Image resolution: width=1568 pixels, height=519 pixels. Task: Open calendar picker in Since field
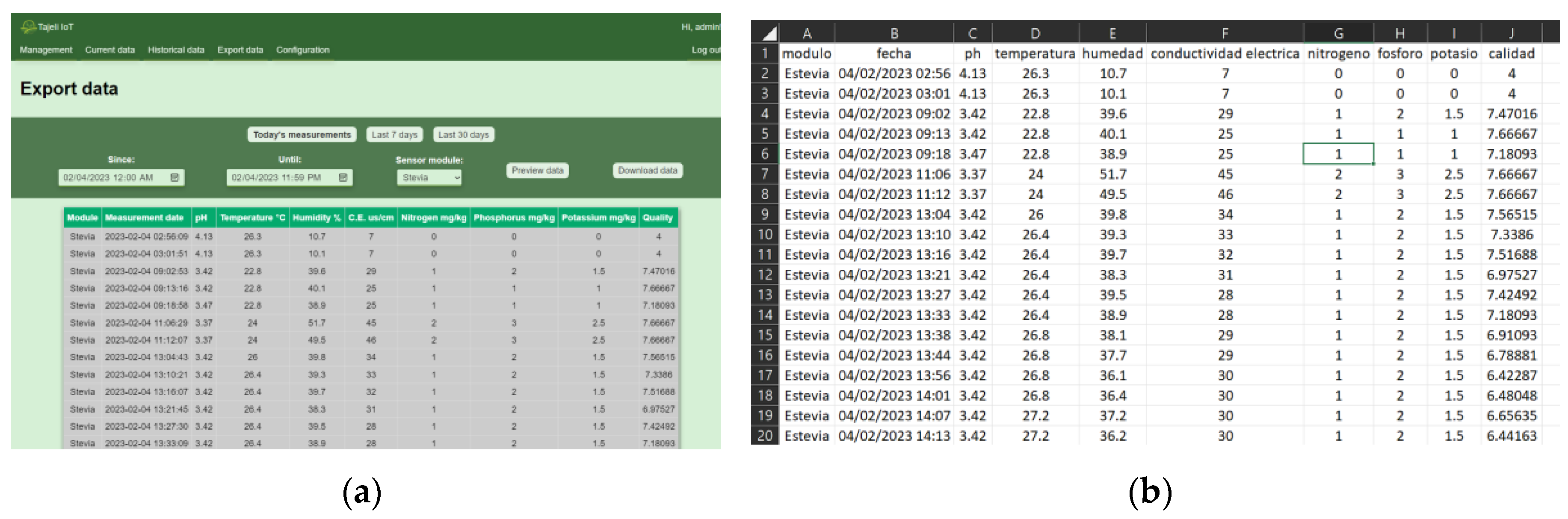[x=175, y=177]
